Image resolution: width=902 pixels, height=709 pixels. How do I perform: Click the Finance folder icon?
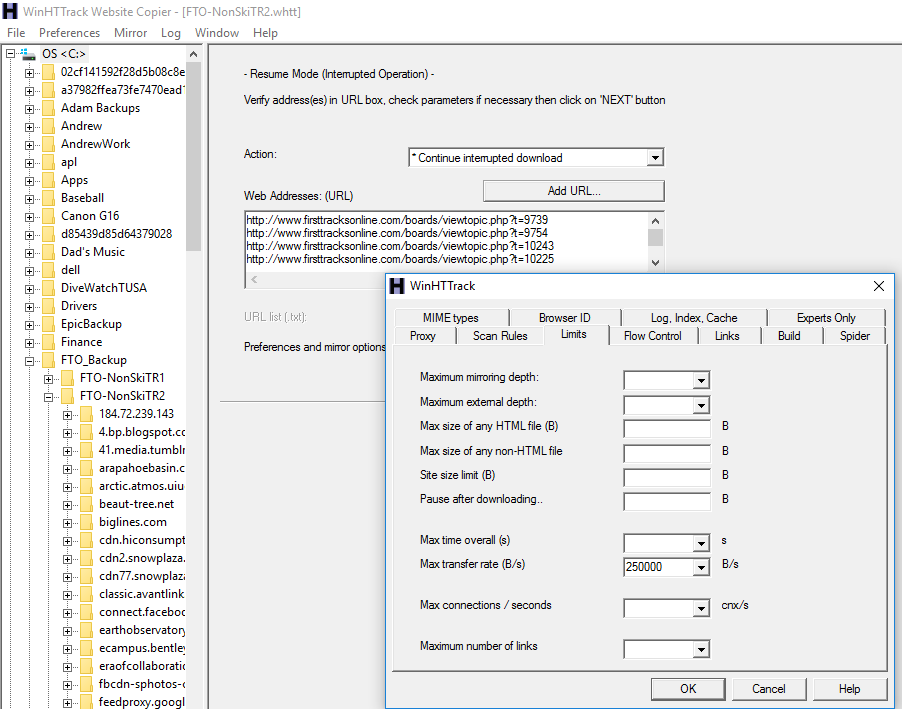click(48, 342)
